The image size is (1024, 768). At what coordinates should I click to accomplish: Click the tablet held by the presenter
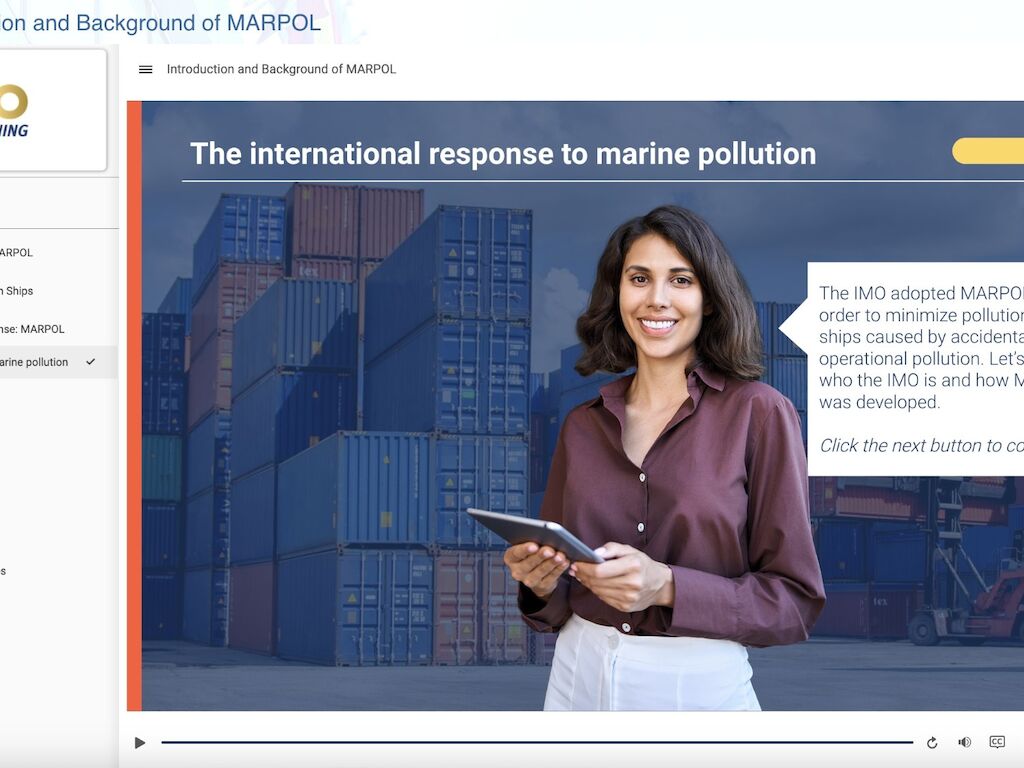point(535,535)
